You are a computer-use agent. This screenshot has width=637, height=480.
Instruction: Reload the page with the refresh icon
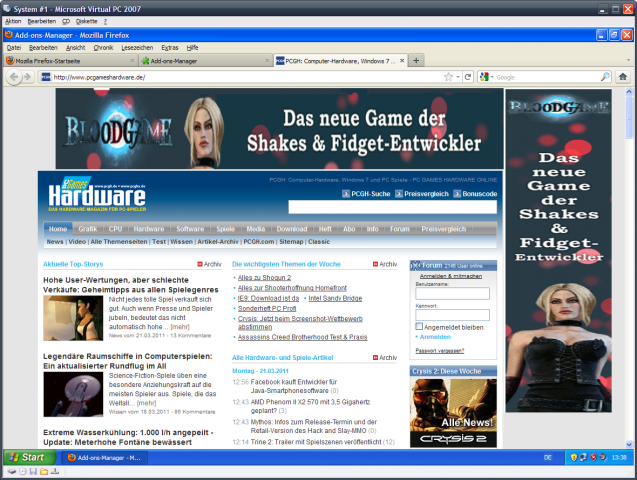(468, 77)
